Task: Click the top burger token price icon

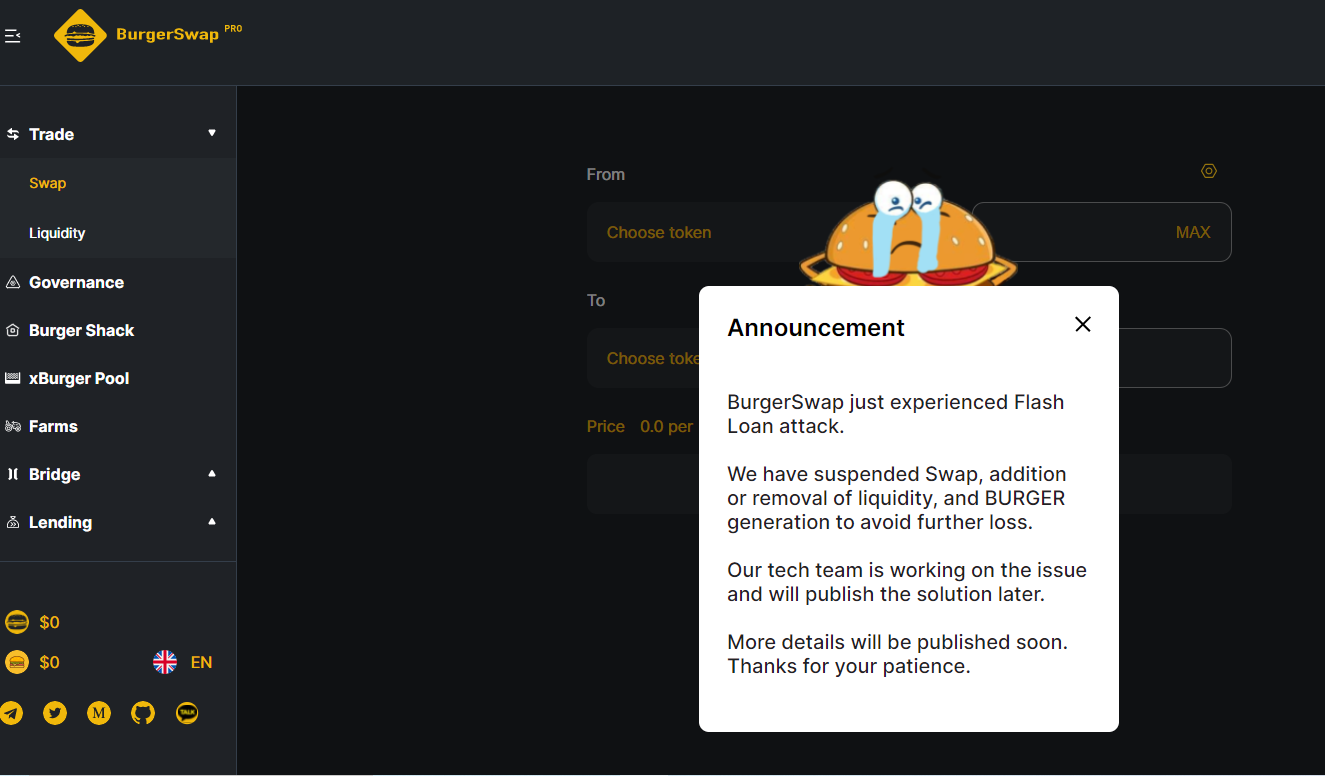Action: (x=17, y=622)
